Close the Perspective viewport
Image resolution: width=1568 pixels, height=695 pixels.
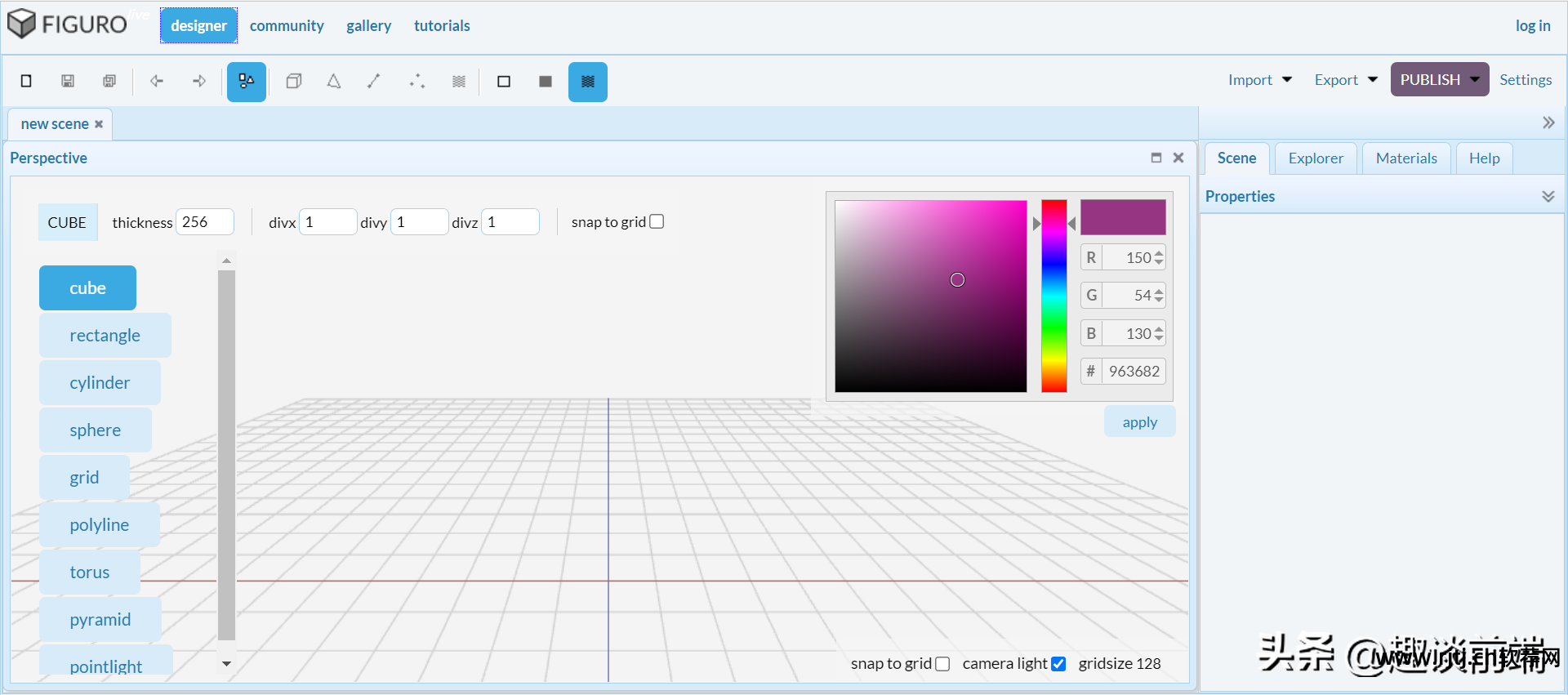(1178, 158)
